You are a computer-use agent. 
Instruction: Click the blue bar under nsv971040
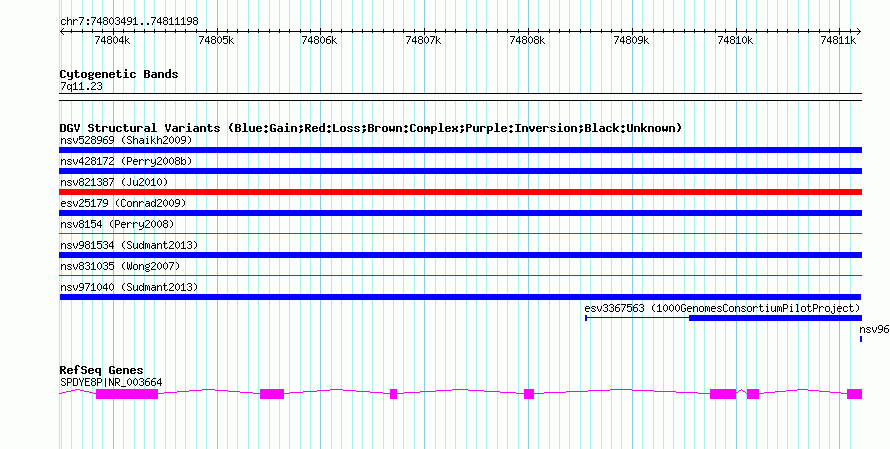(460, 297)
